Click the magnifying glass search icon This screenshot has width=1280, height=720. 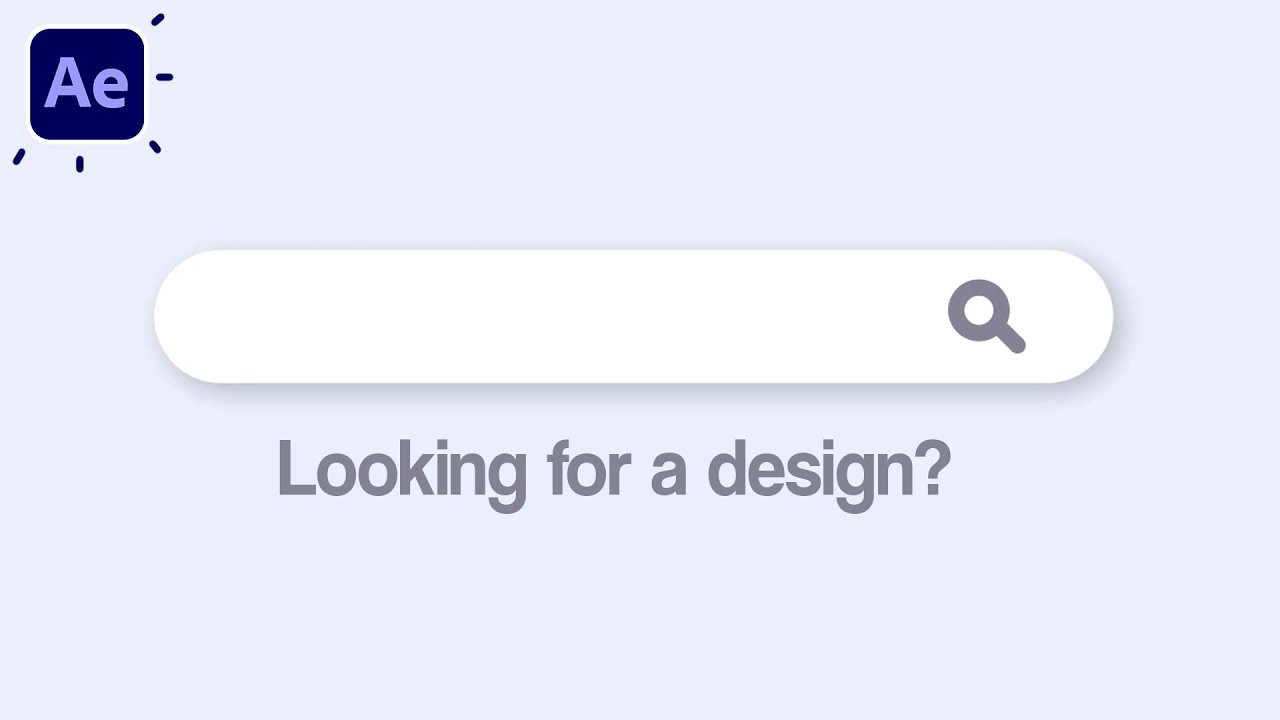pos(986,316)
